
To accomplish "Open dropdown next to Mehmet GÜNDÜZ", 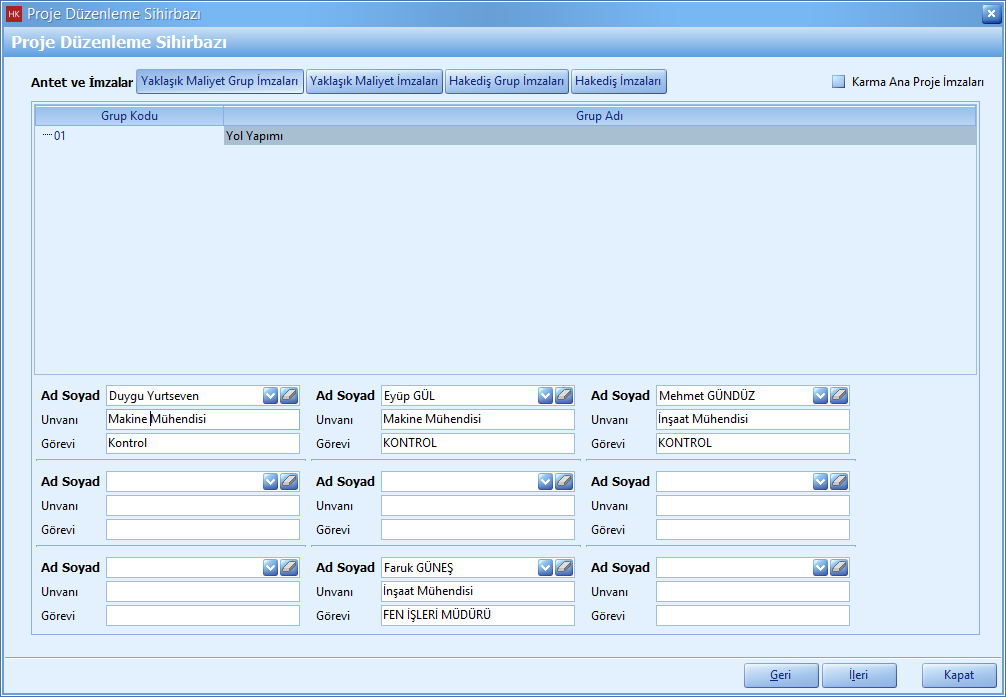I will 820,395.
